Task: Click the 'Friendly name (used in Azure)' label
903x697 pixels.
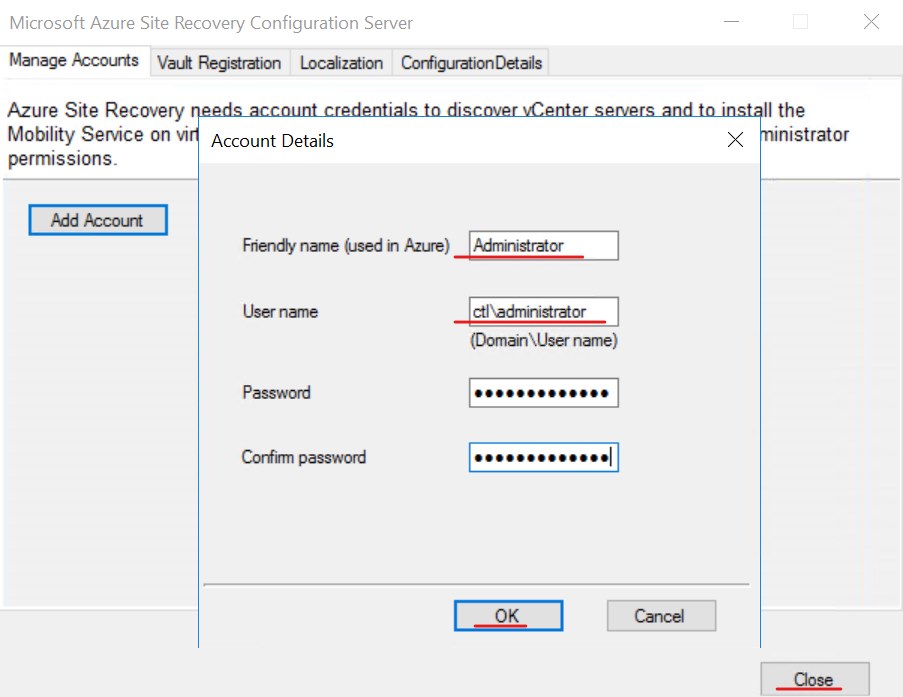Action: (x=346, y=245)
